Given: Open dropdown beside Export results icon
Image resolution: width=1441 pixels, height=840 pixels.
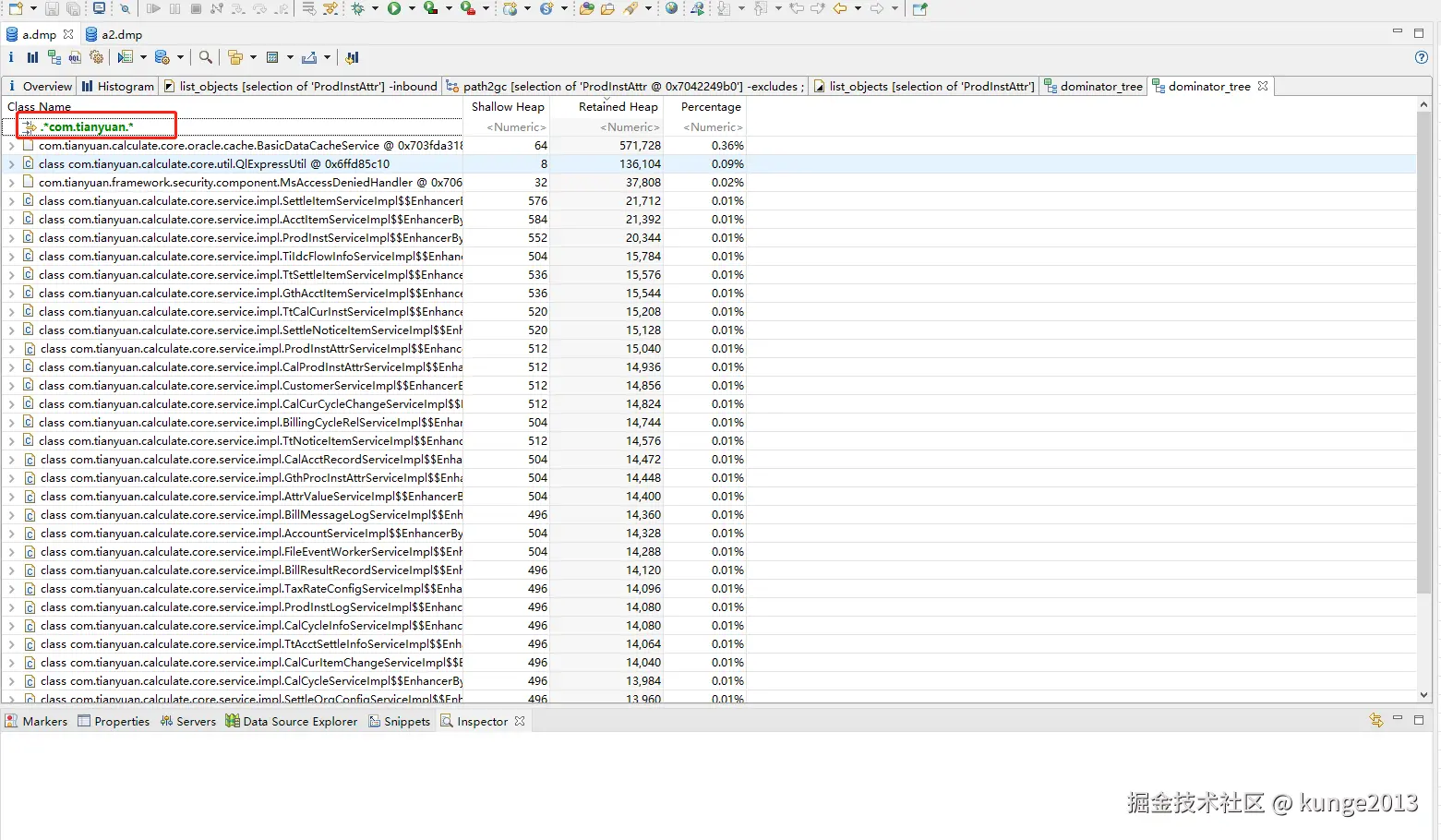Looking at the screenshot, I should tap(328, 57).
